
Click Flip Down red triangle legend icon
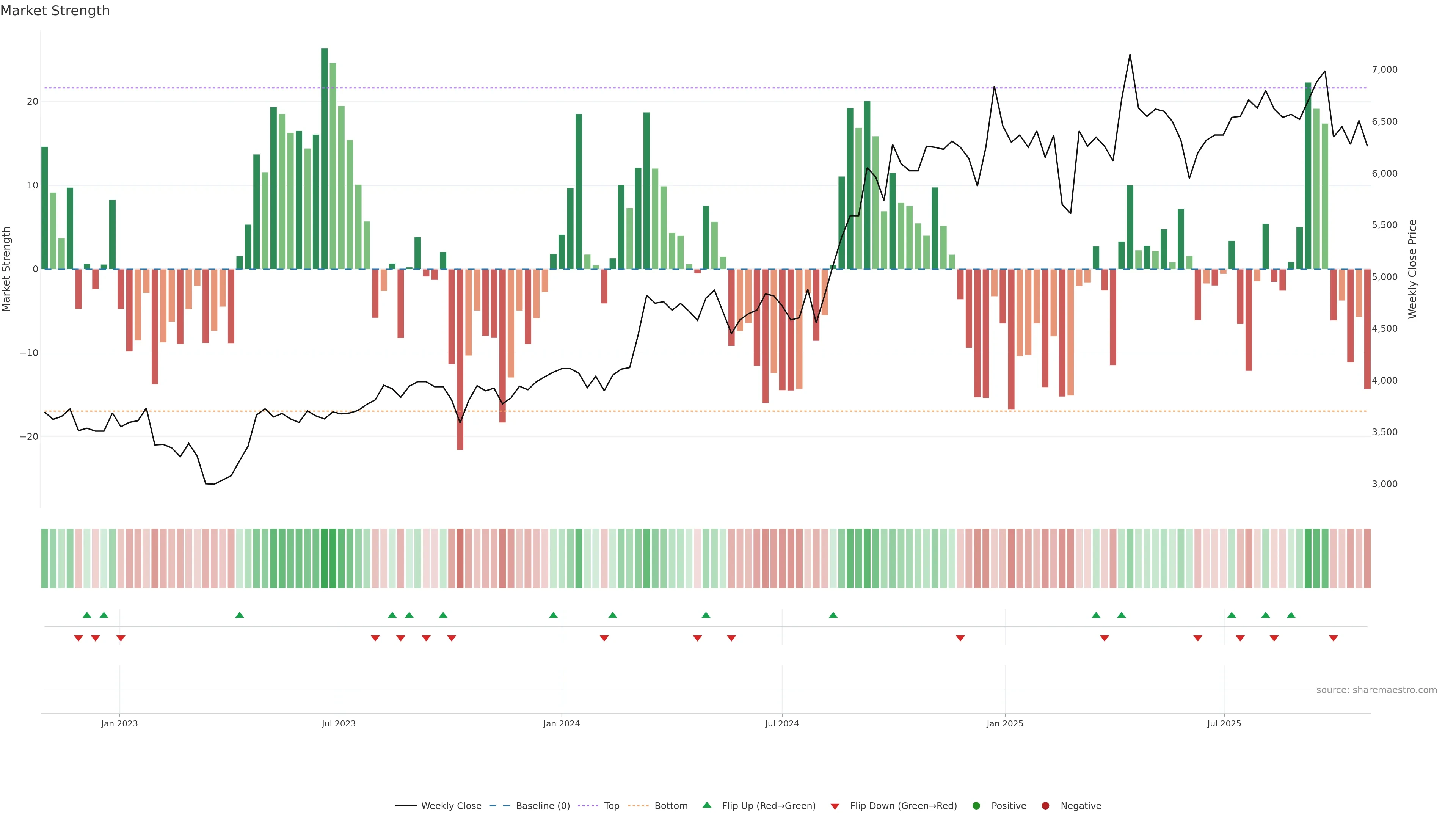835,806
